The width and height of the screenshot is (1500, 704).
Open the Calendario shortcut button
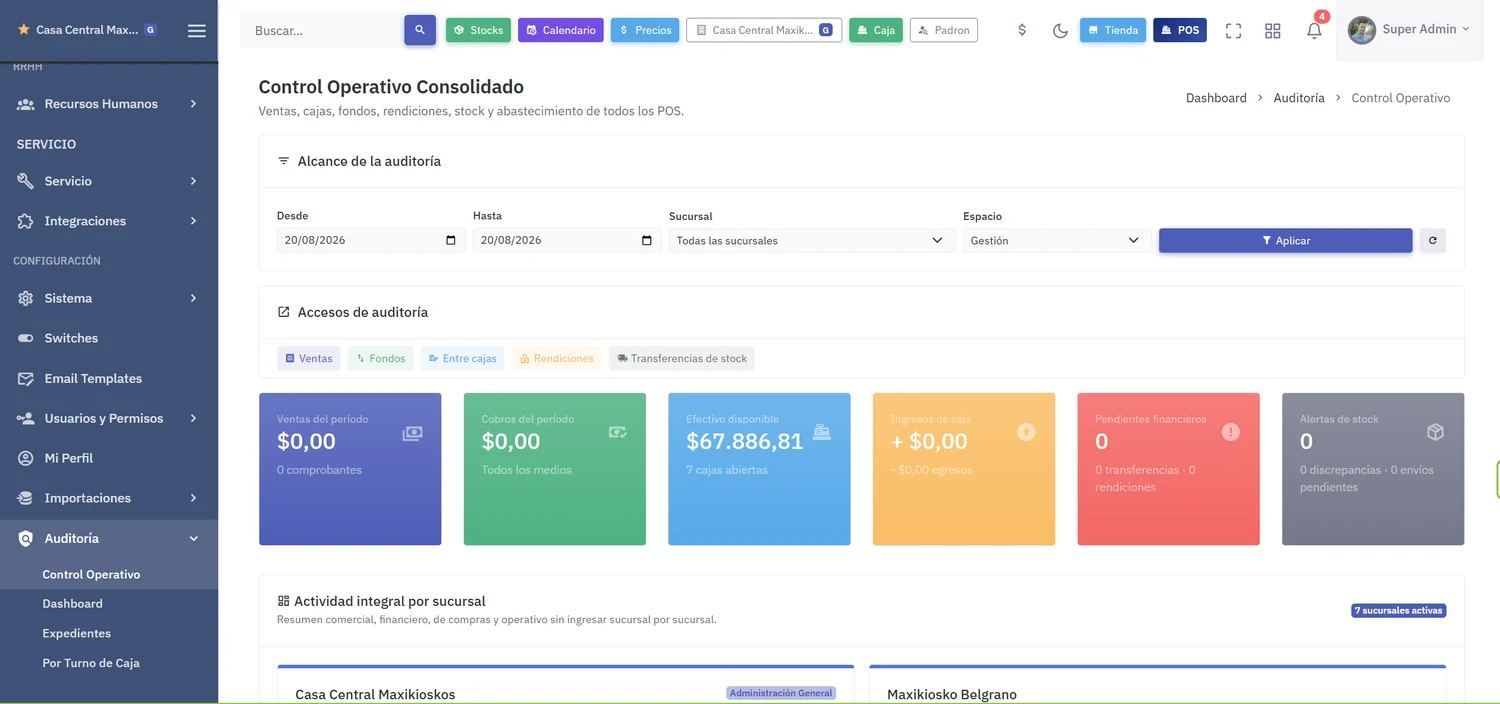coord(560,30)
